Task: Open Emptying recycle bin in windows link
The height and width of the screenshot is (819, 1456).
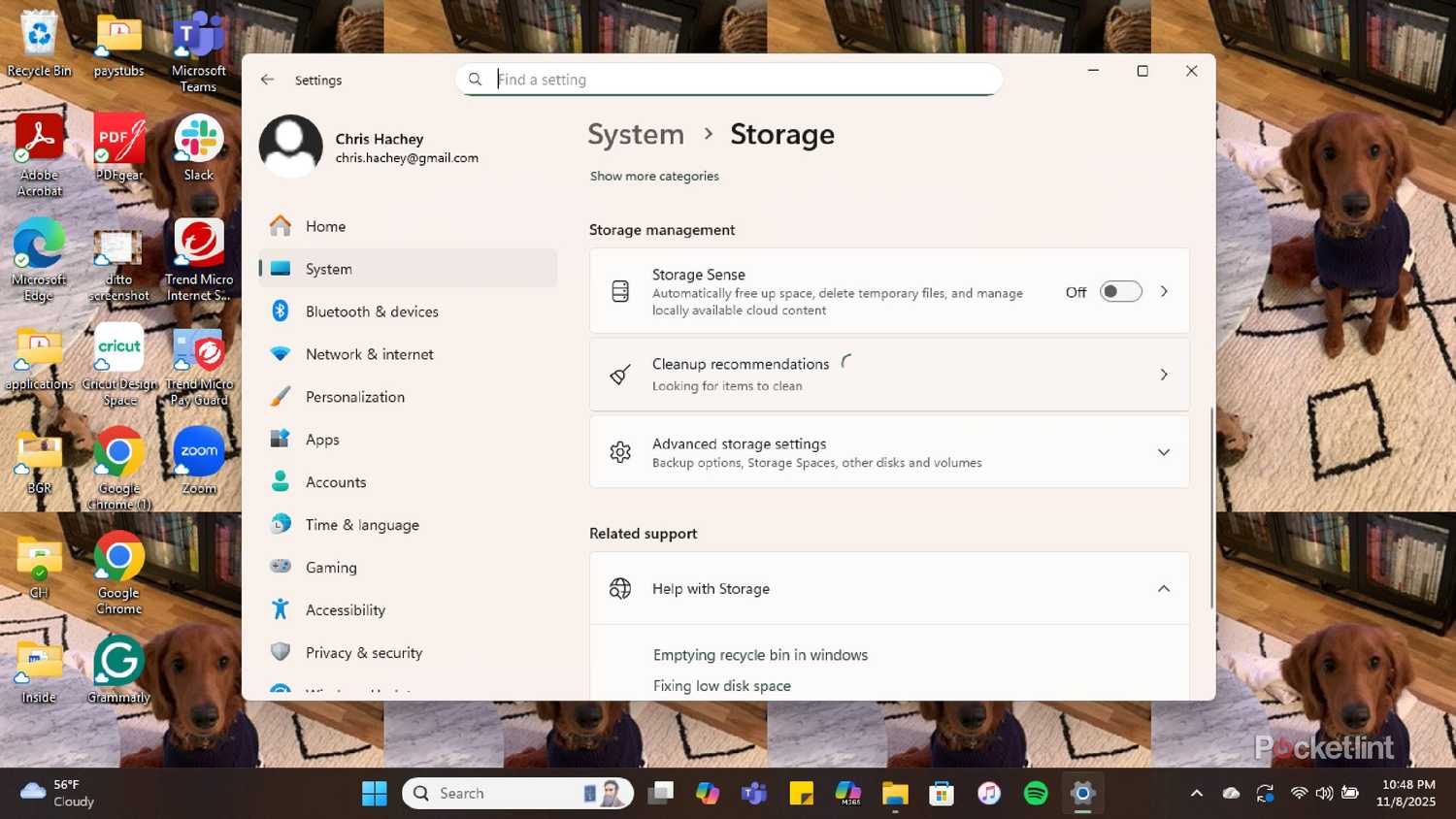Action: [x=760, y=655]
